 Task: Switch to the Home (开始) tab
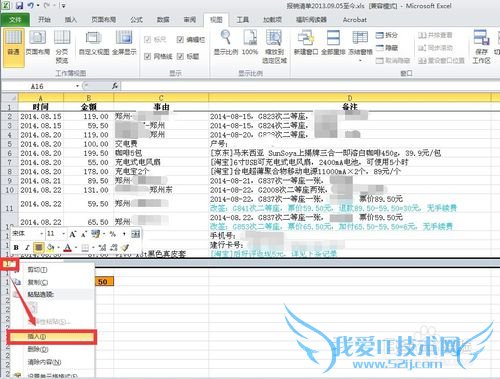tap(44, 20)
